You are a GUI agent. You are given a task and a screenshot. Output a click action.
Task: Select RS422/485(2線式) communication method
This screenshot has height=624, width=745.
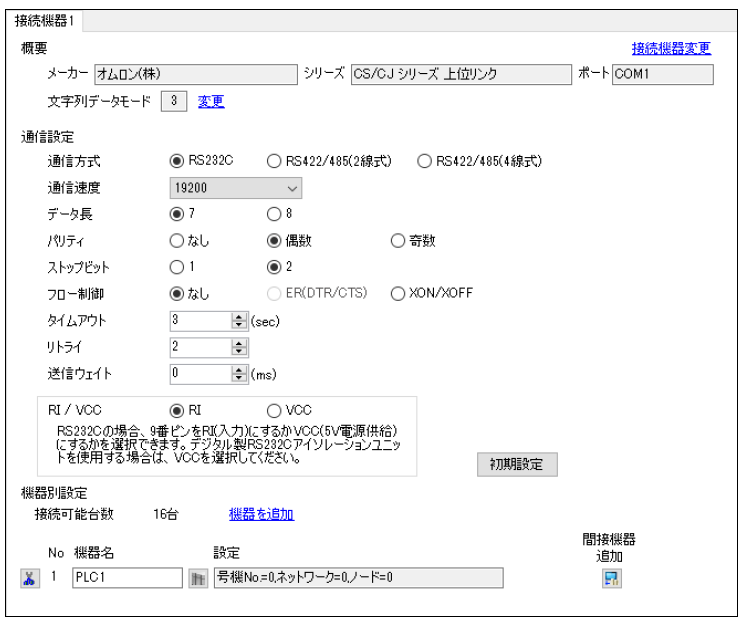(x=274, y=159)
